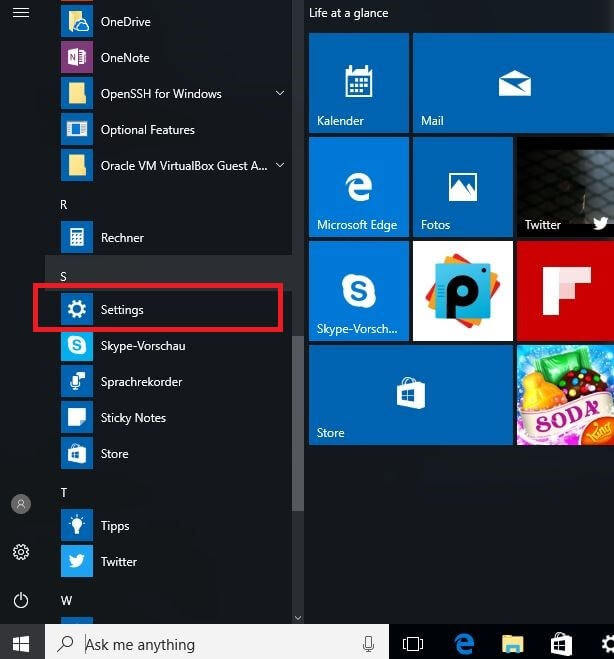Viewport: 614px width, 659px height.
Task: Open the Flipboard red tile
Action: point(565,291)
